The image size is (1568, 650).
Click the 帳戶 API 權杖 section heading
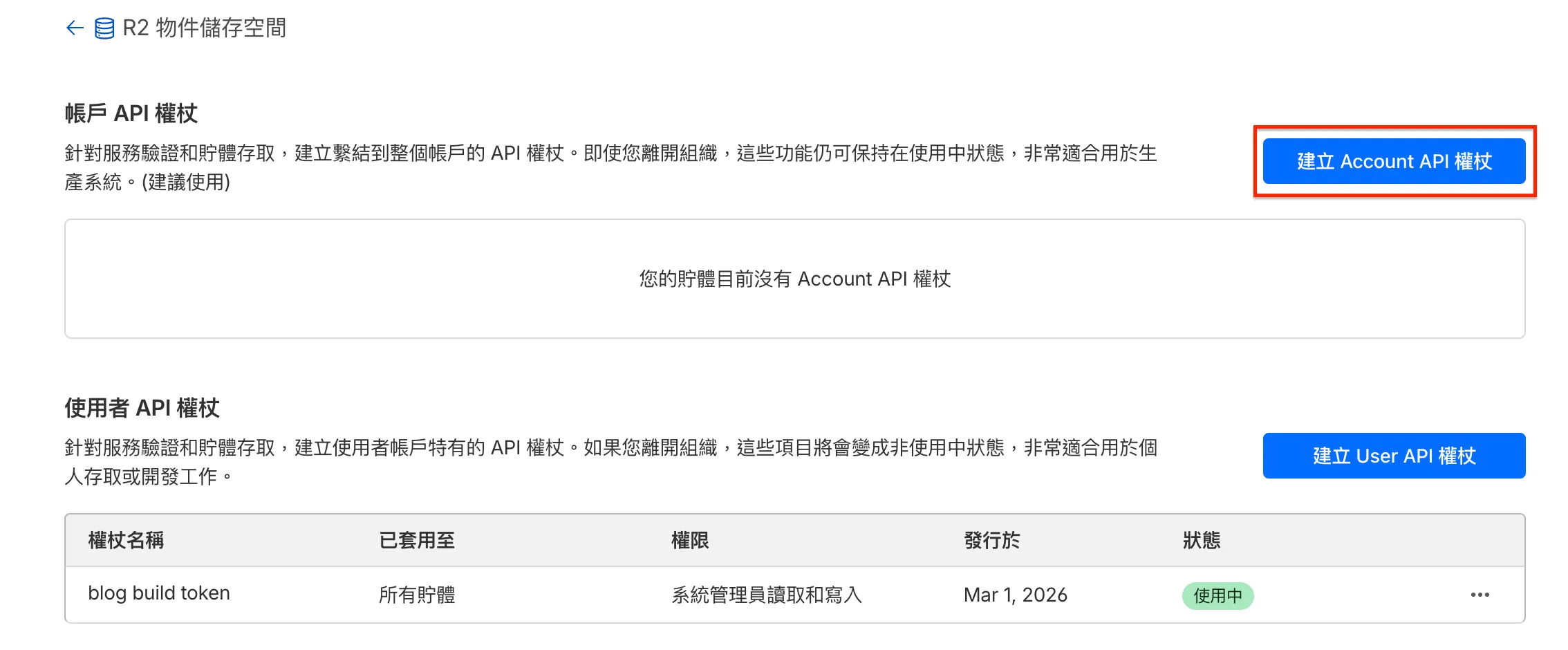coord(131,113)
